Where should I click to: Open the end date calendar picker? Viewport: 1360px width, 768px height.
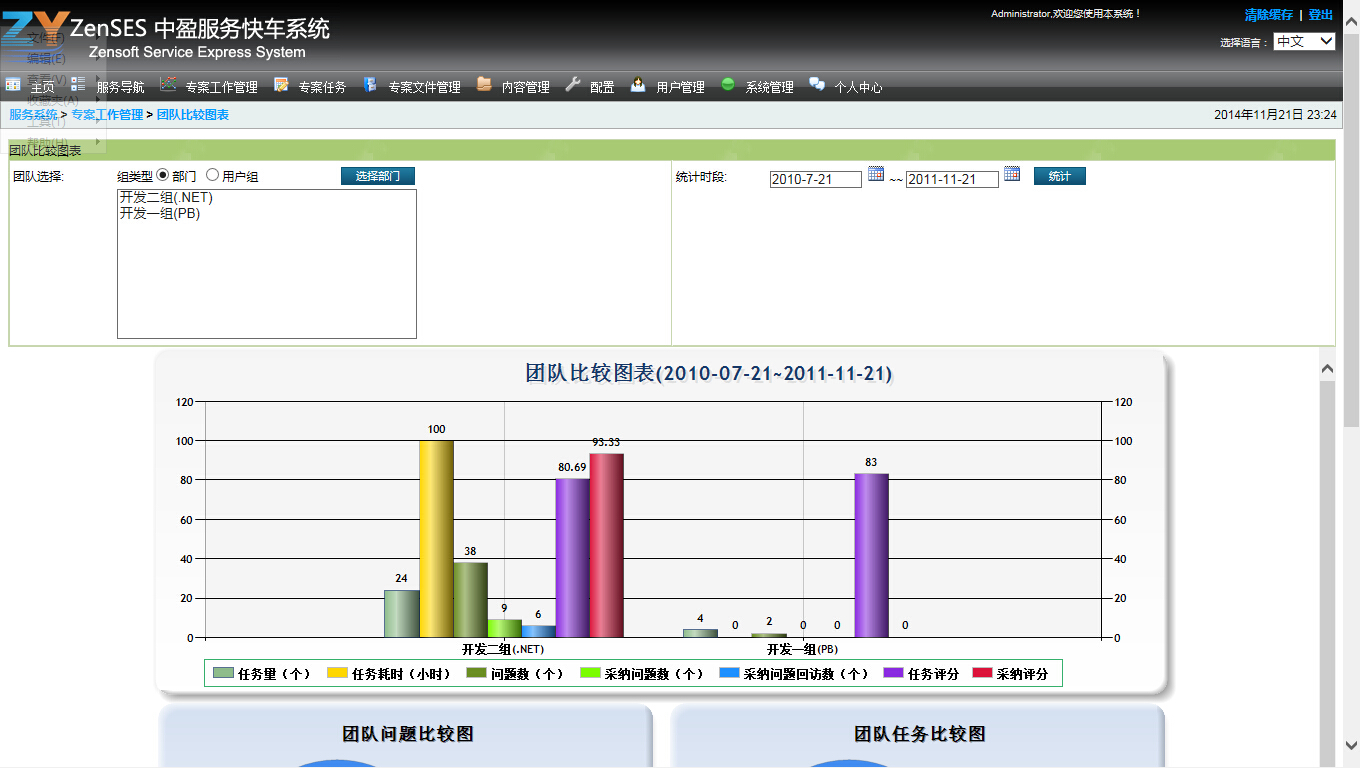coord(1012,174)
